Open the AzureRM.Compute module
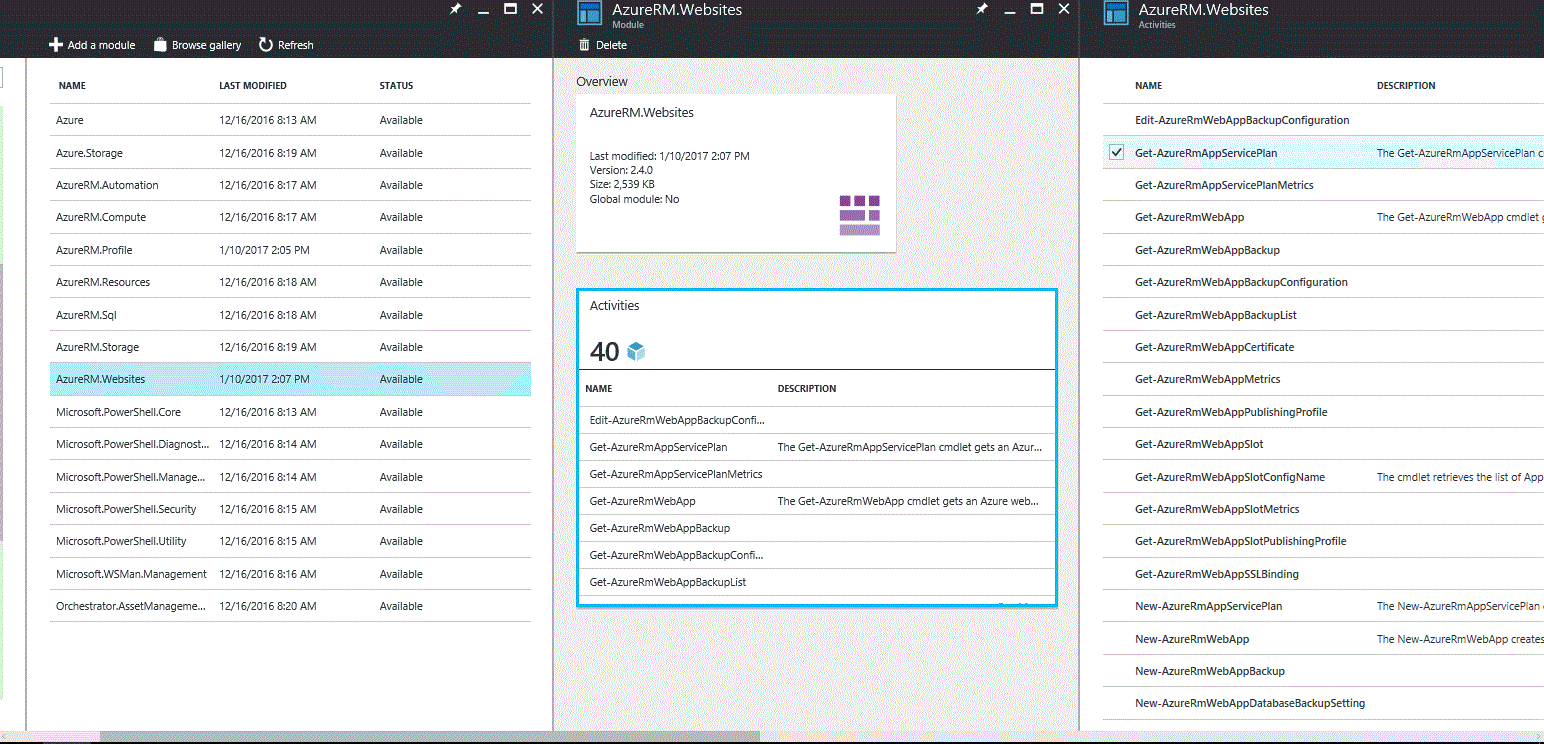 [x=290, y=217]
